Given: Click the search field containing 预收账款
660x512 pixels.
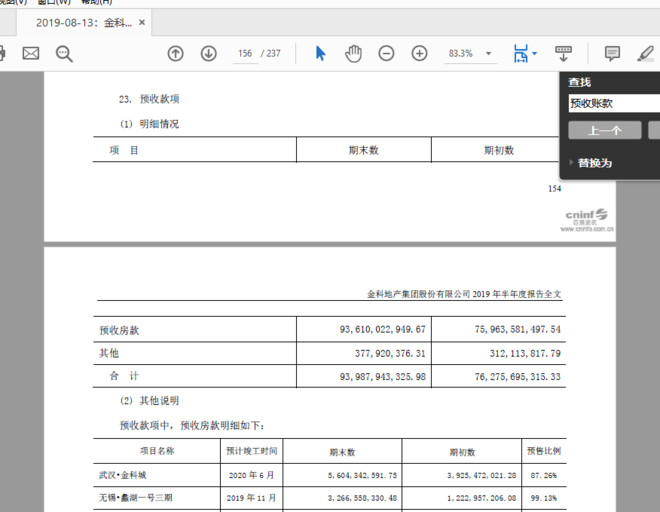Looking at the screenshot, I should (614, 103).
